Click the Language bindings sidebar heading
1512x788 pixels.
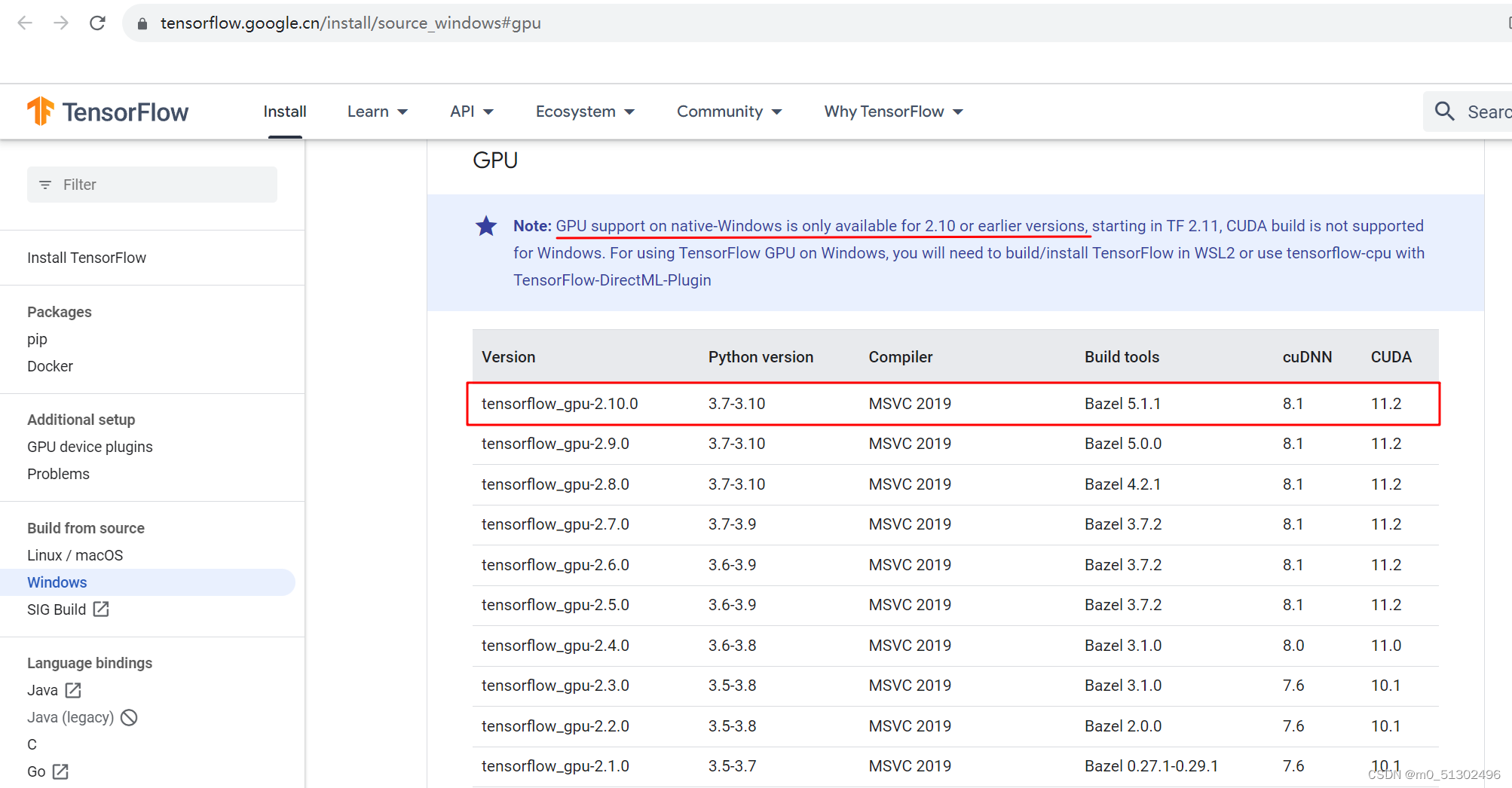click(x=90, y=663)
